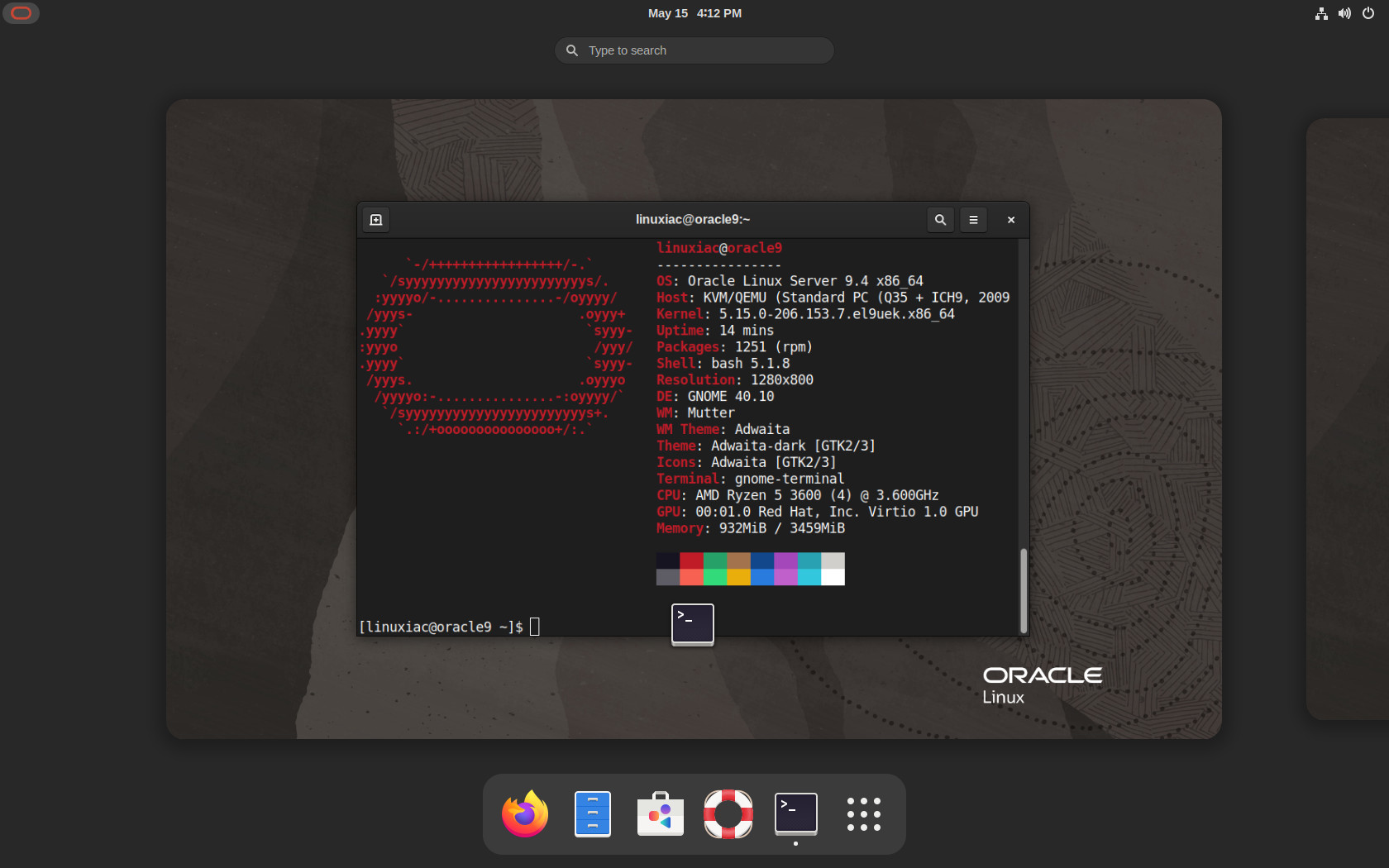Show all applications grid
The height and width of the screenshot is (868, 1389).
864,814
